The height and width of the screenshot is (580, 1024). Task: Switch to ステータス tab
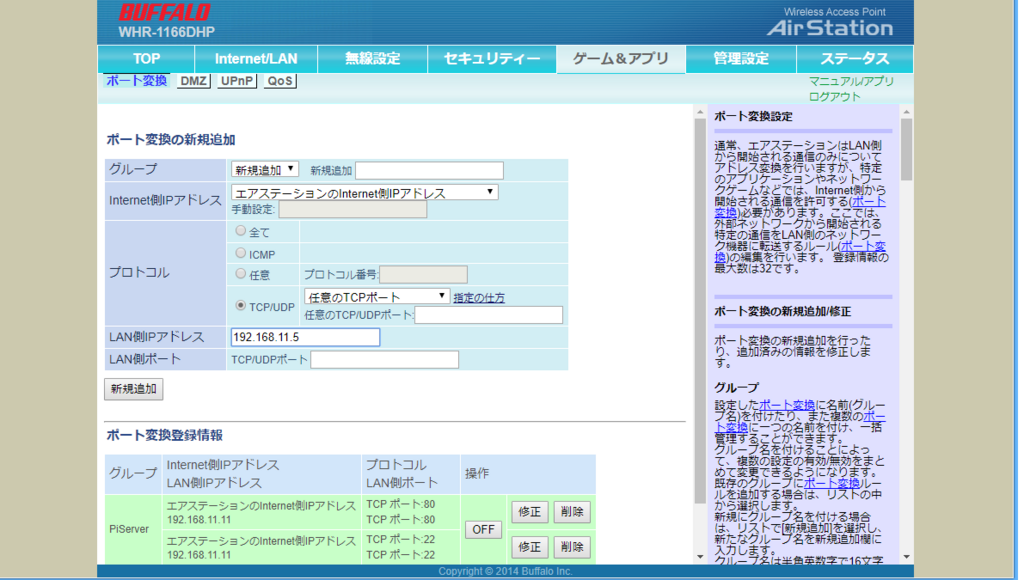coord(855,59)
